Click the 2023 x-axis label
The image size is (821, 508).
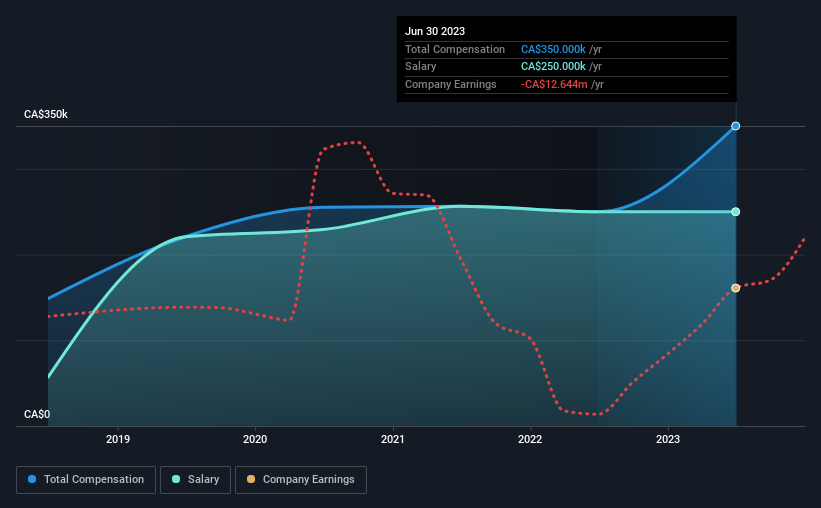click(668, 439)
